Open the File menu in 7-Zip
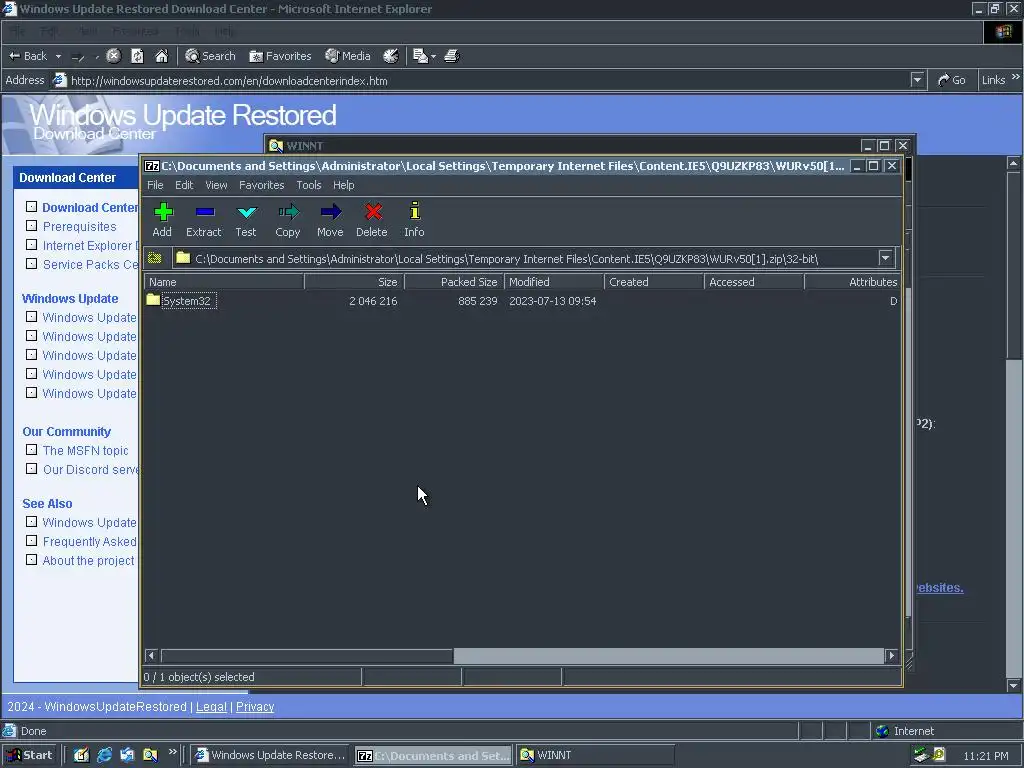Image resolution: width=1024 pixels, height=768 pixels. (155, 185)
